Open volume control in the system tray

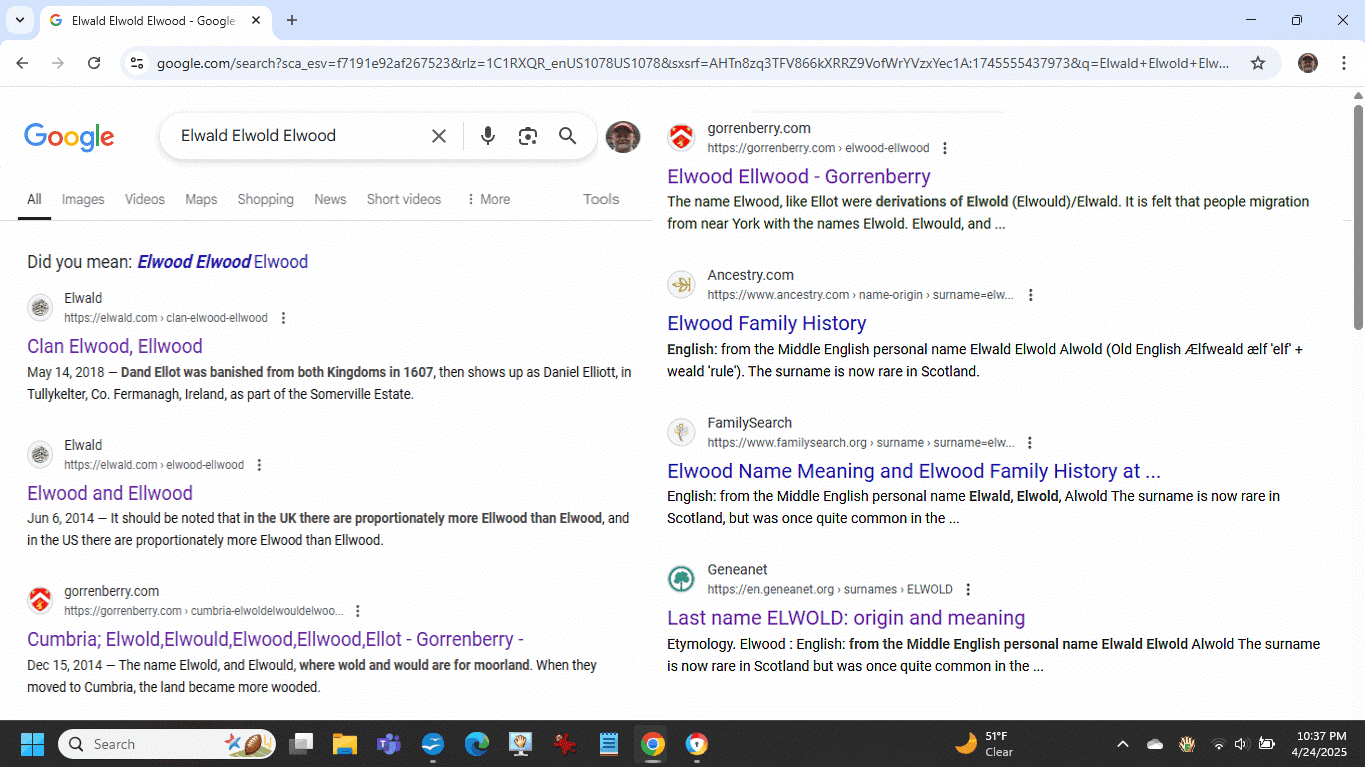coord(1241,744)
